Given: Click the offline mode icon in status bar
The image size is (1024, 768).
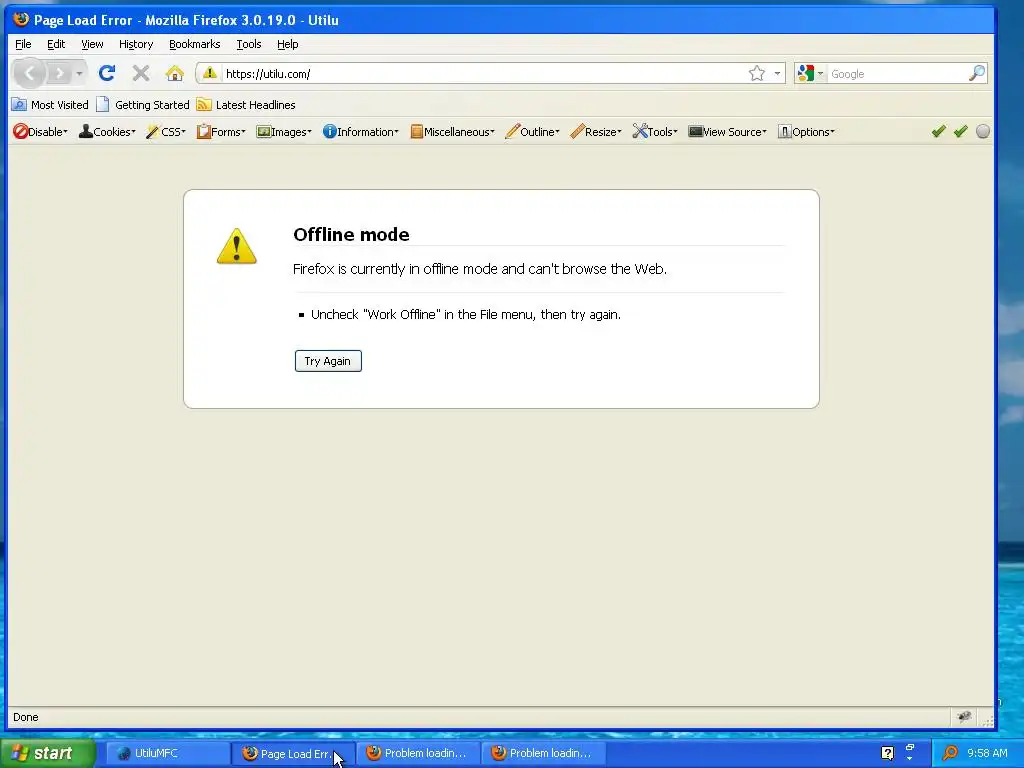Looking at the screenshot, I should coord(964,716).
